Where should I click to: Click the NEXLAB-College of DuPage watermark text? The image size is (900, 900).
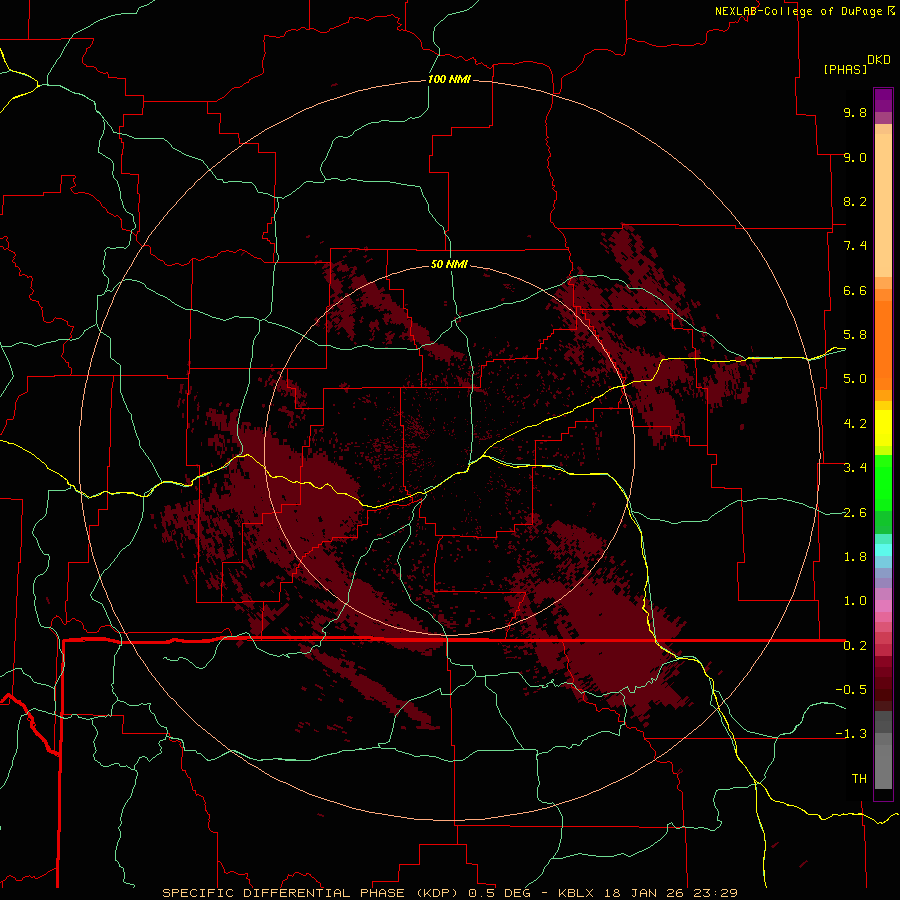click(x=798, y=11)
